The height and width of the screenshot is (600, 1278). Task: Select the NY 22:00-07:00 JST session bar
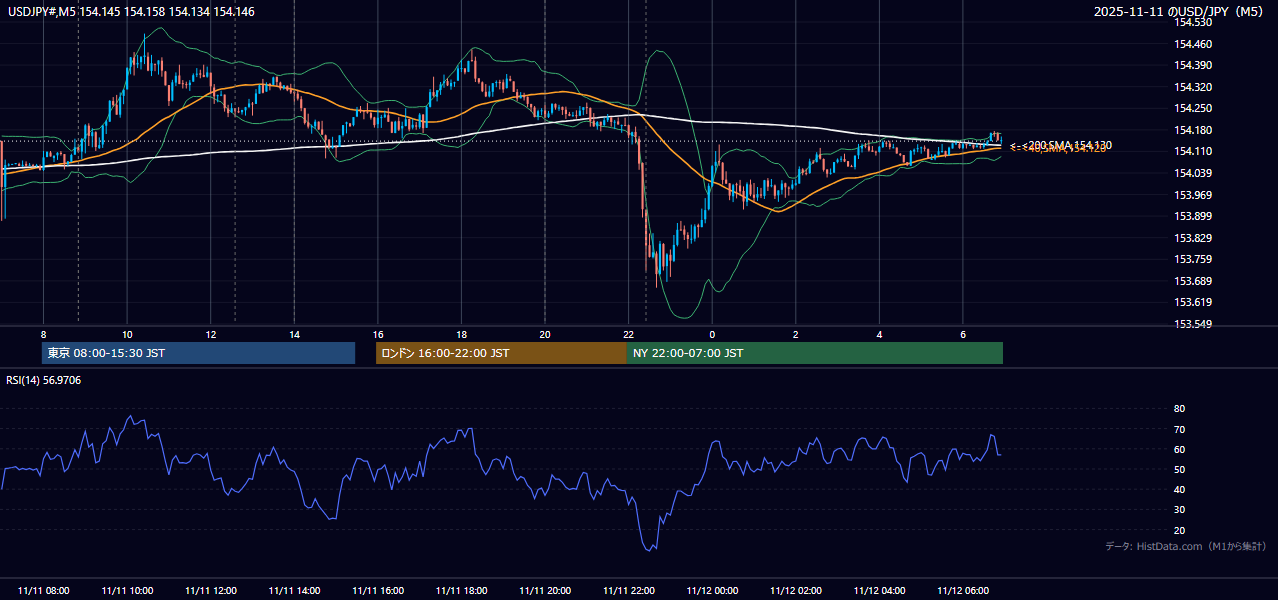(x=814, y=353)
